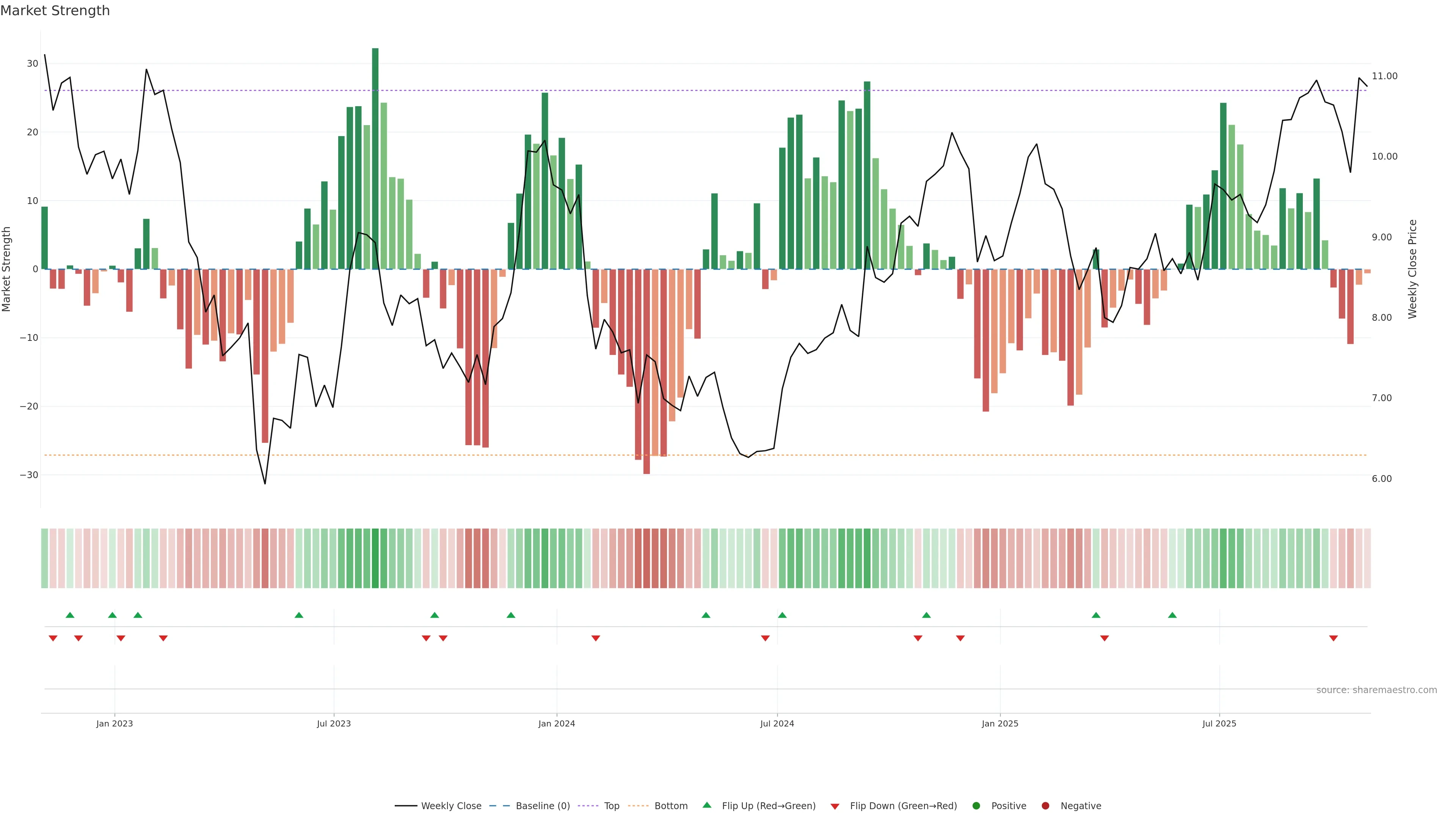Click Flip Up green triangle legend icon

(x=706, y=805)
